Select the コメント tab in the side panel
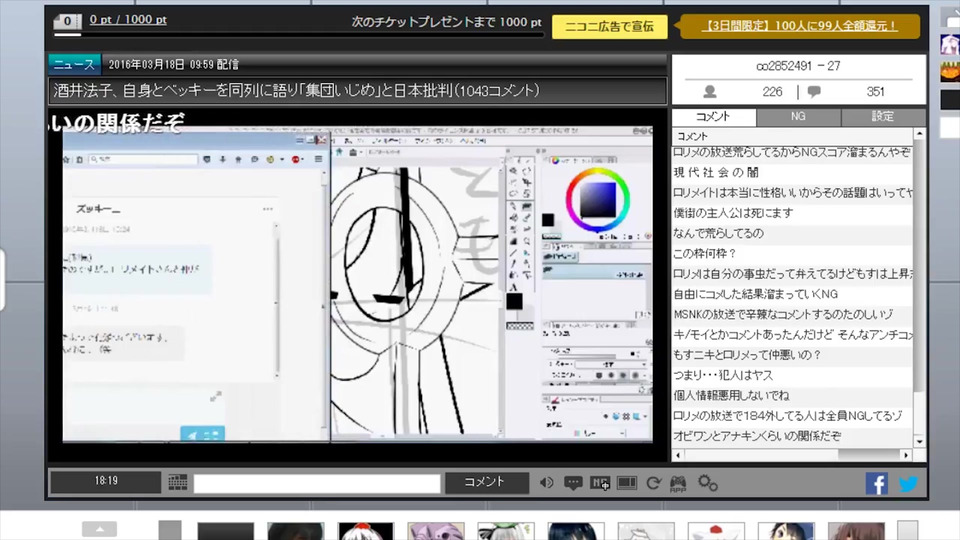Screen dimensions: 960x540 713,117
